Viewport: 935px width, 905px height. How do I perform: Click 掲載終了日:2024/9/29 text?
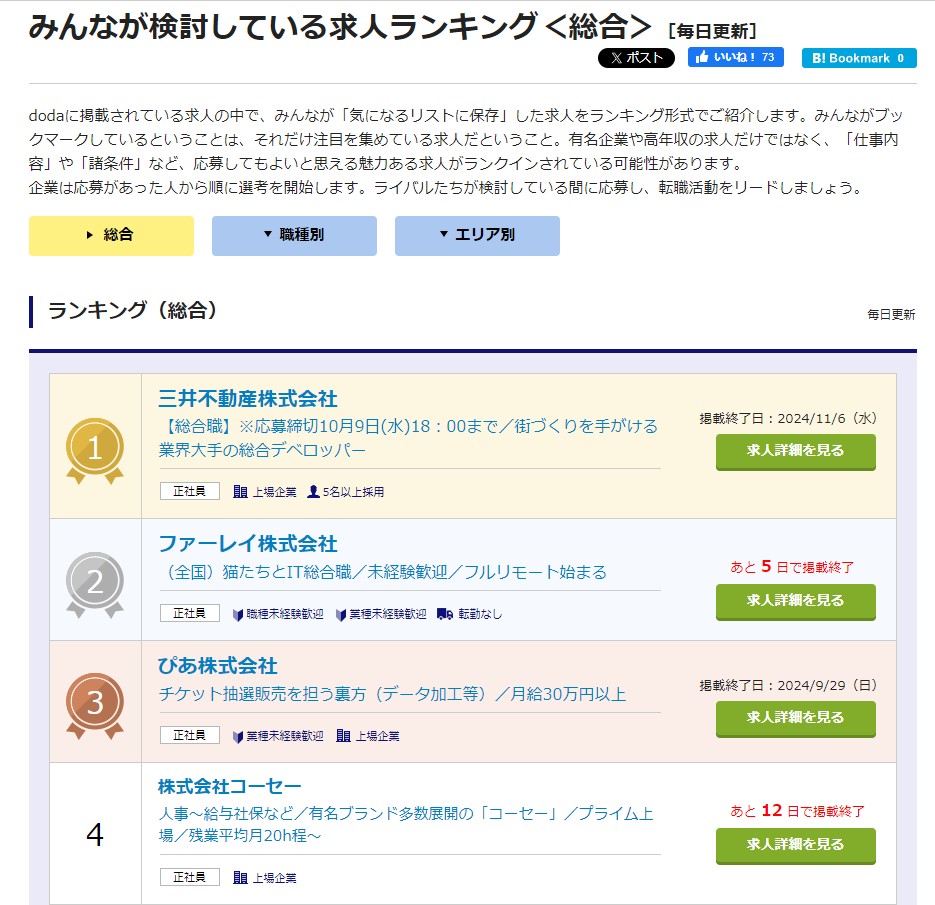coord(788,686)
